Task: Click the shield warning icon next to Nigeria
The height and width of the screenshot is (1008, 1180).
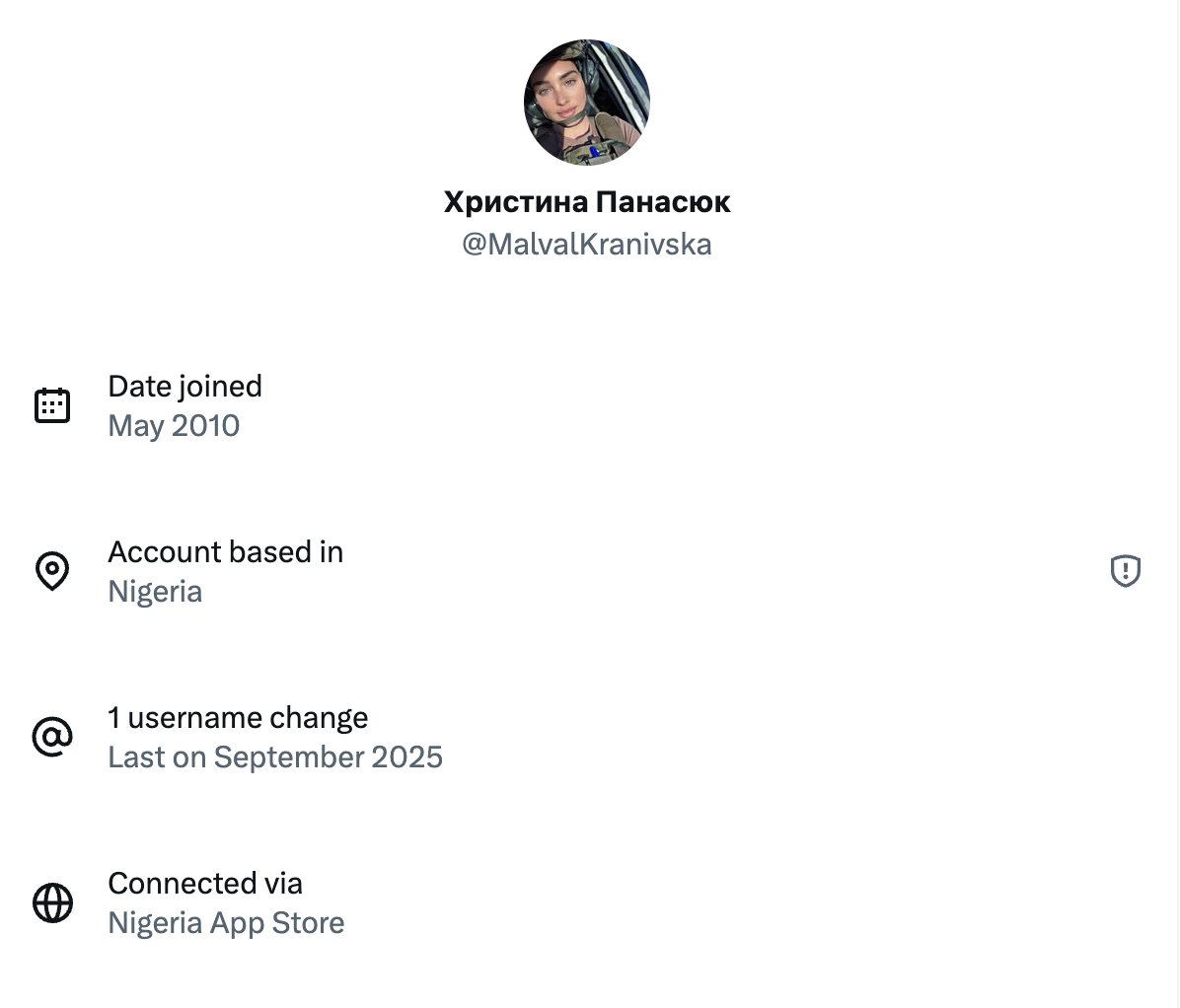Action: pos(1125,570)
